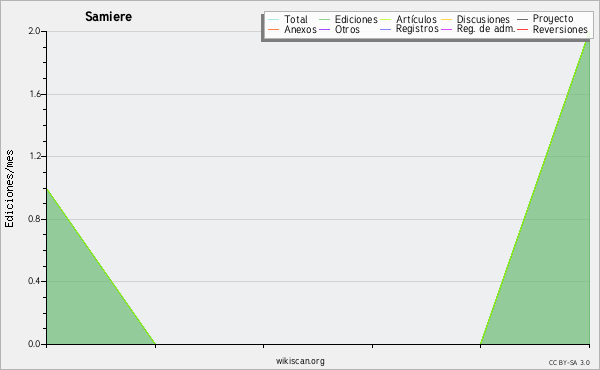Click the Reg. de adm. legend label

[x=486, y=29]
